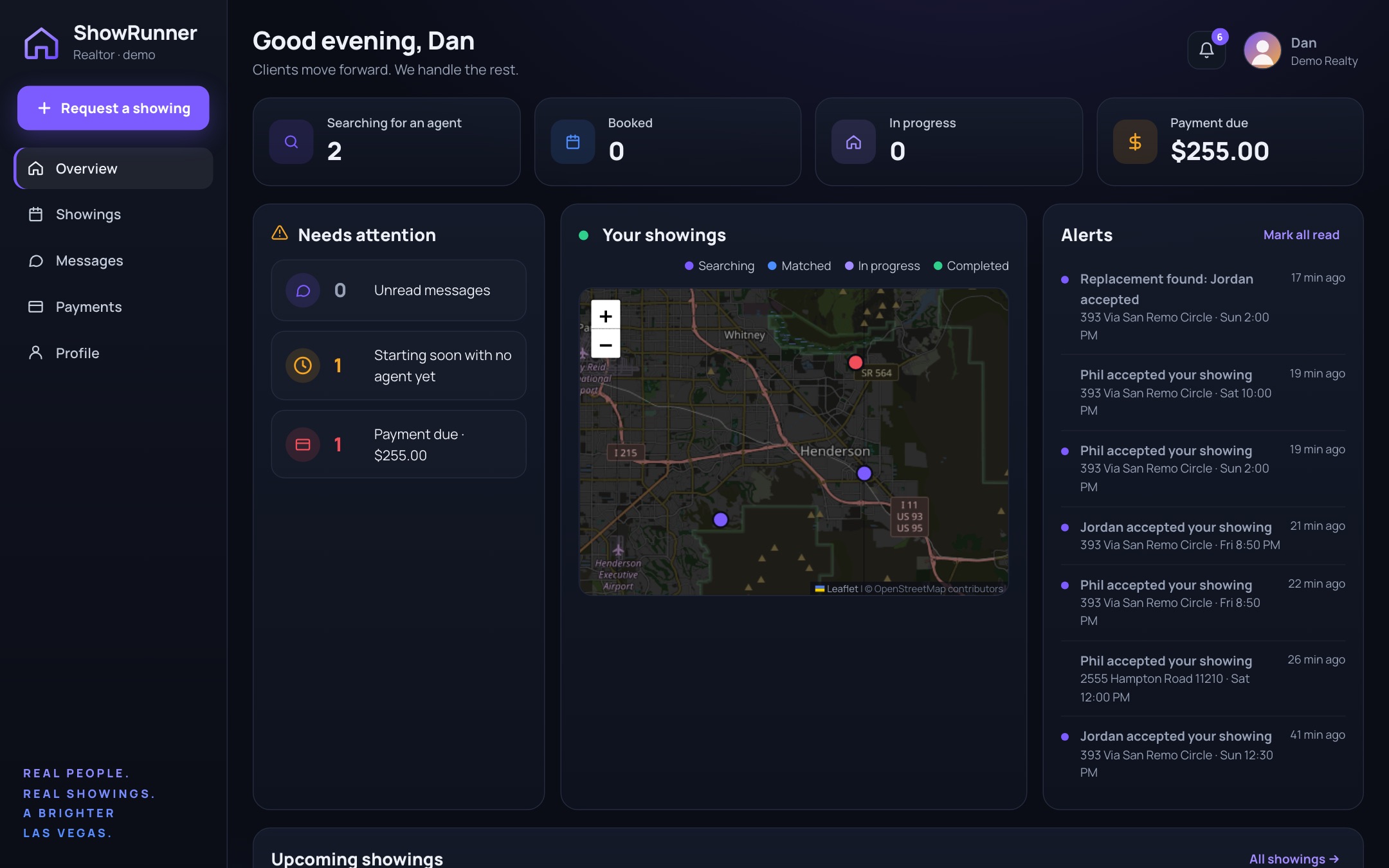Click the ShowRunner house logo icon
This screenshot has height=868, width=1389.
point(41,43)
